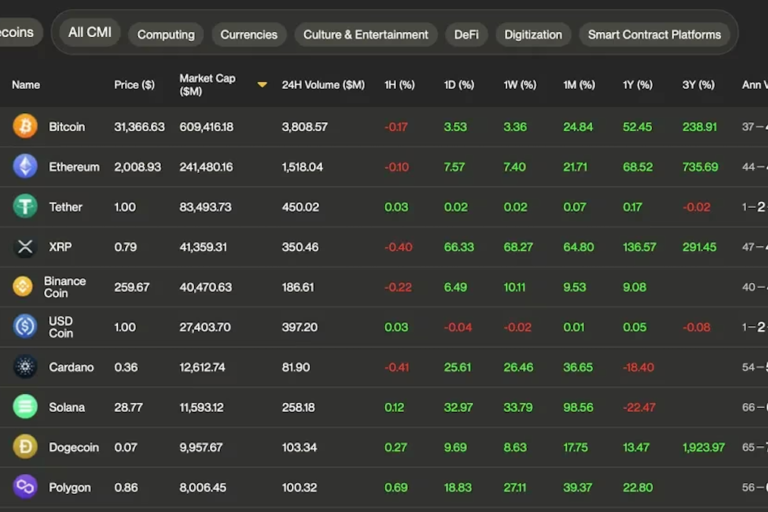
Task: Click XRP 1D value 66.33
Action: (459, 247)
